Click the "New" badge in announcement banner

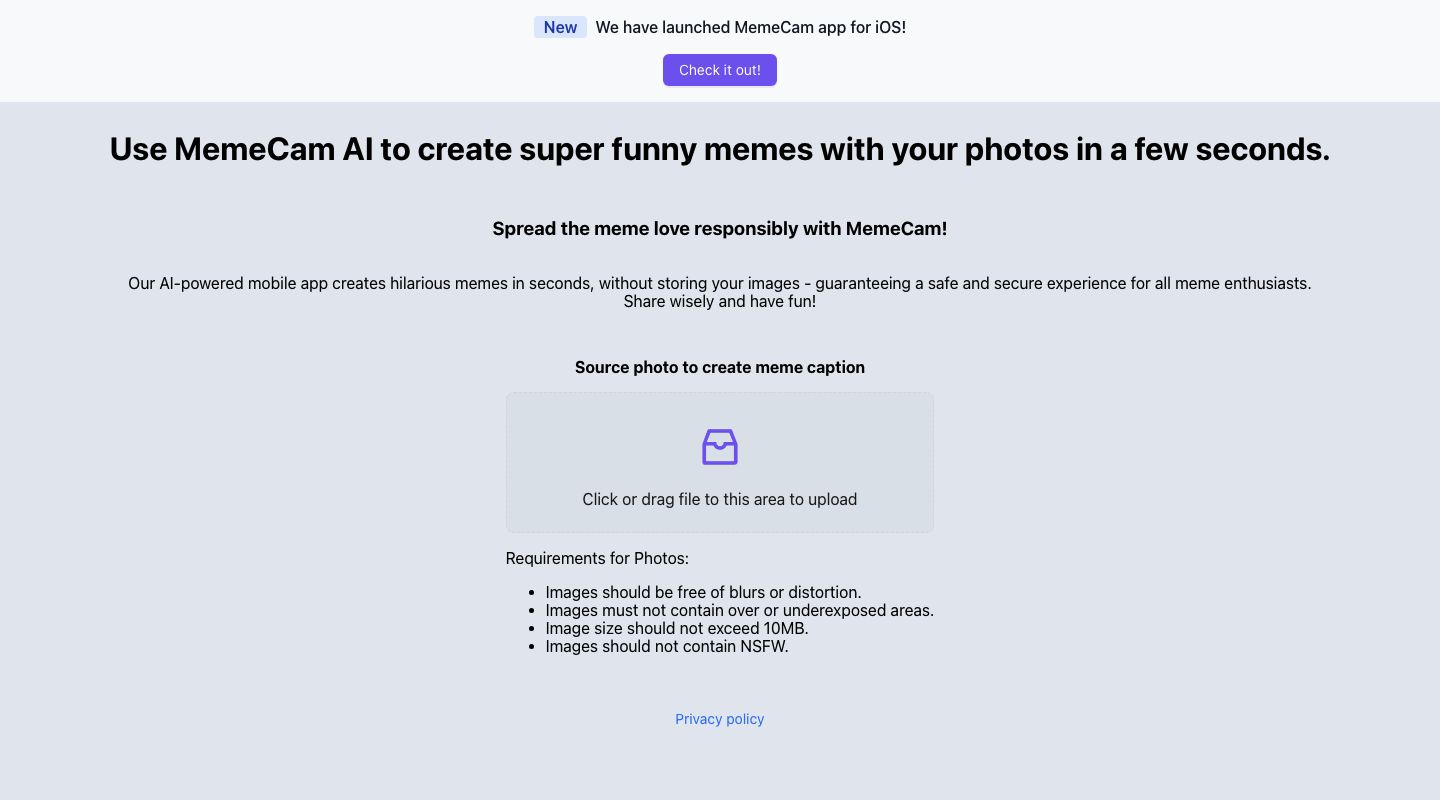[x=560, y=27]
